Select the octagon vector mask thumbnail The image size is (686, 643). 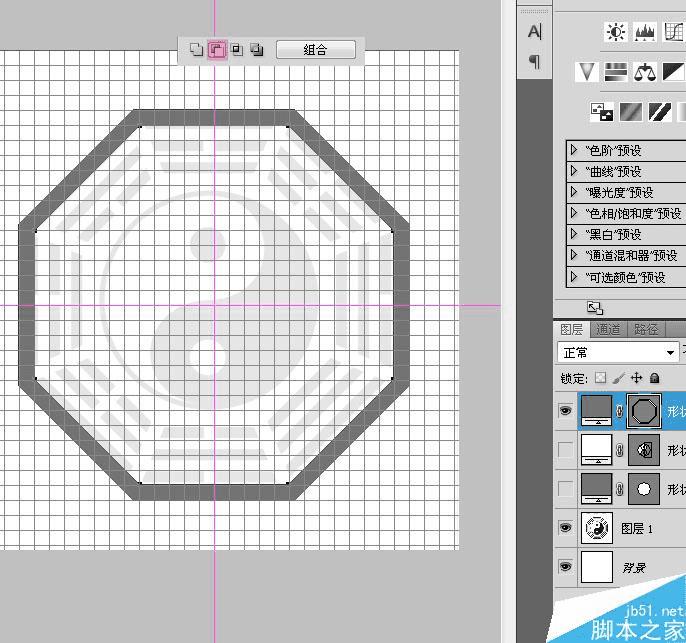tap(644, 411)
